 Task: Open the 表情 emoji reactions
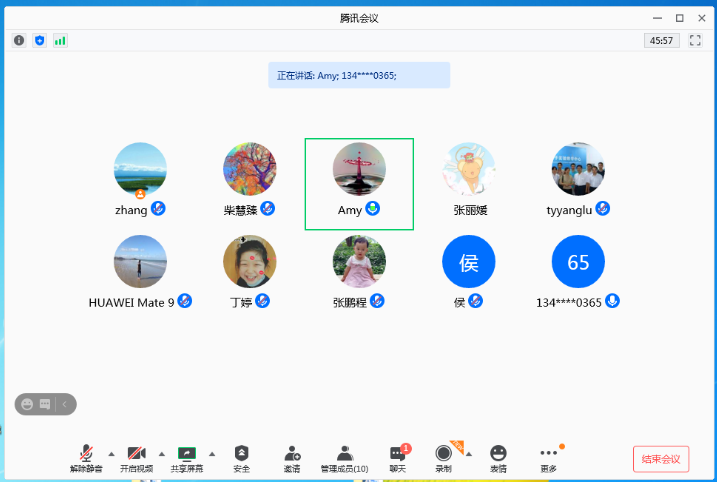[498, 458]
